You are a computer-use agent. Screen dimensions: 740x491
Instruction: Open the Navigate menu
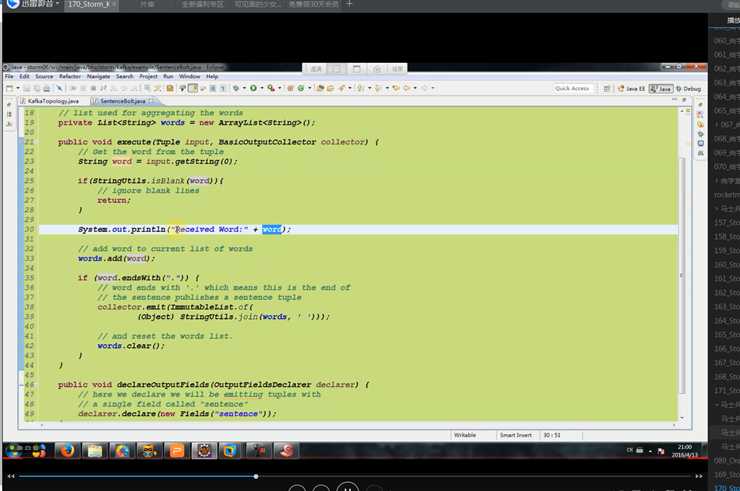98,76
